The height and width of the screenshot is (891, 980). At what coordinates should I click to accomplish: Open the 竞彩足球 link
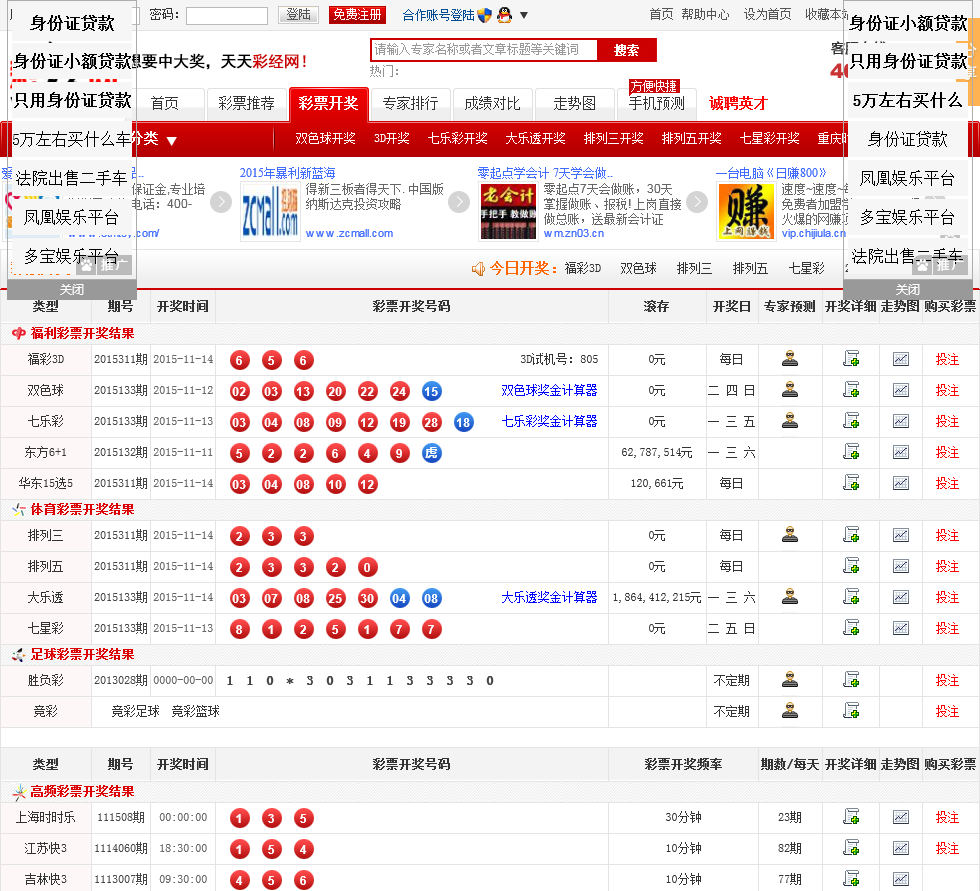point(135,711)
